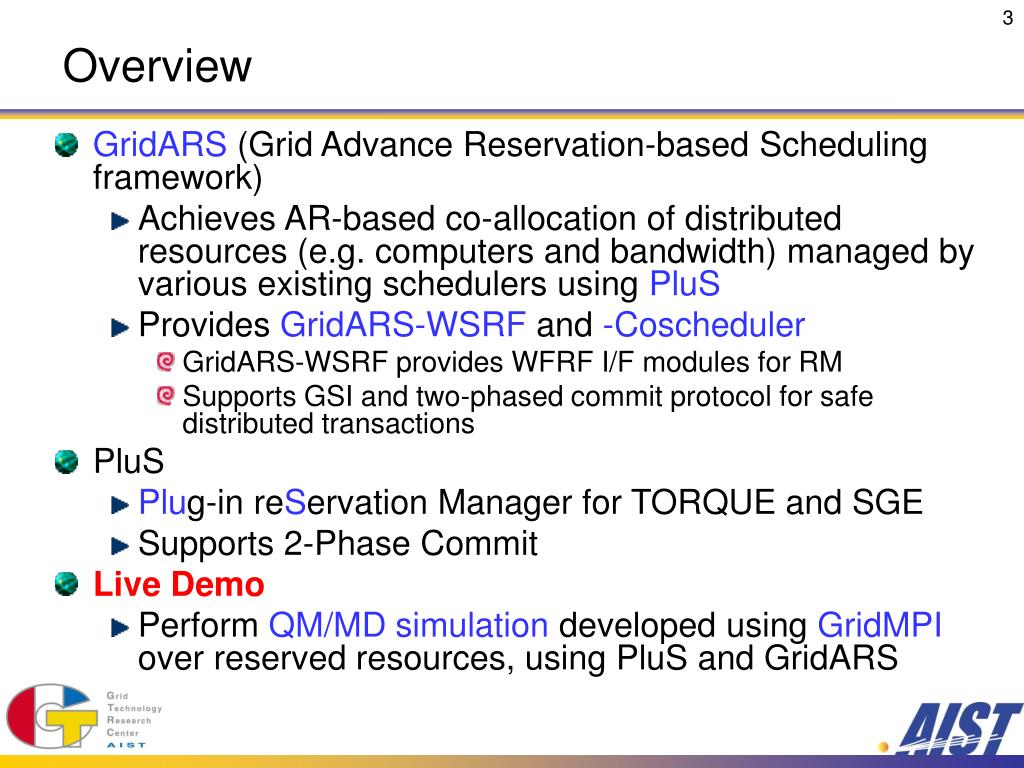Click 'Supports GSI and two-phased commit protocol' line
The image size is (1024, 768).
(528, 396)
